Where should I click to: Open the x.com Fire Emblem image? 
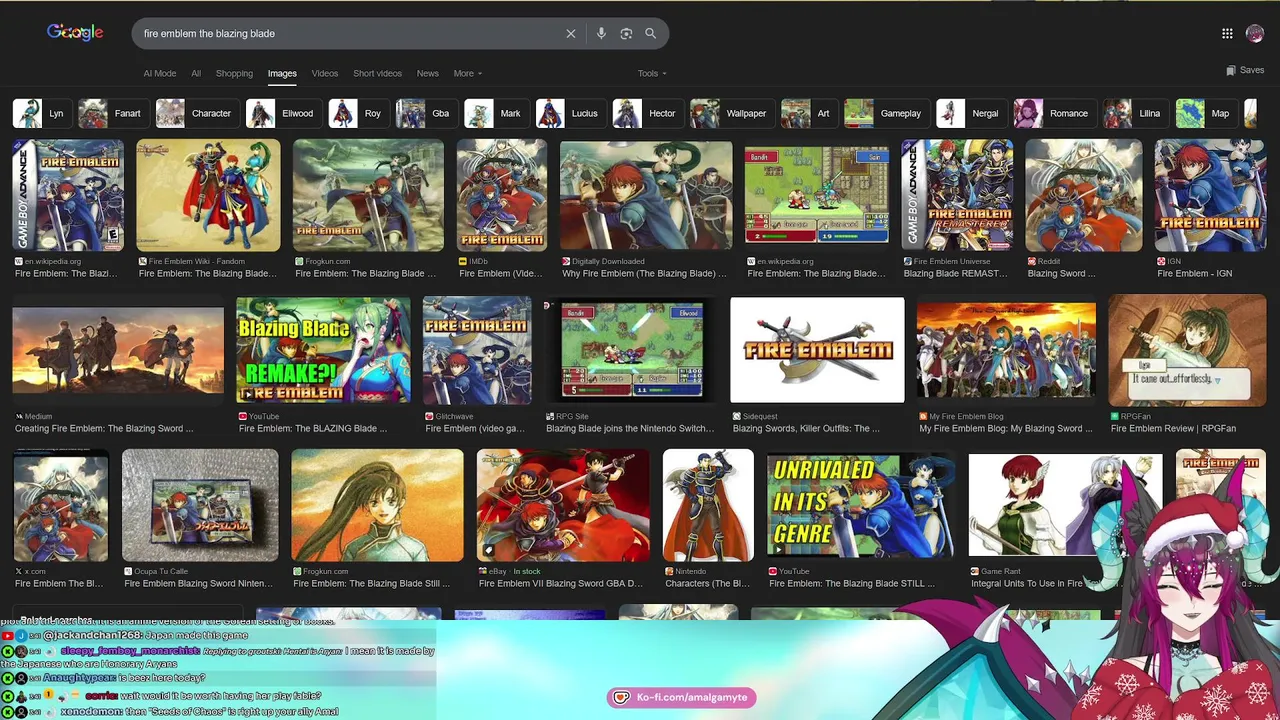pyautogui.click(x=60, y=505)
